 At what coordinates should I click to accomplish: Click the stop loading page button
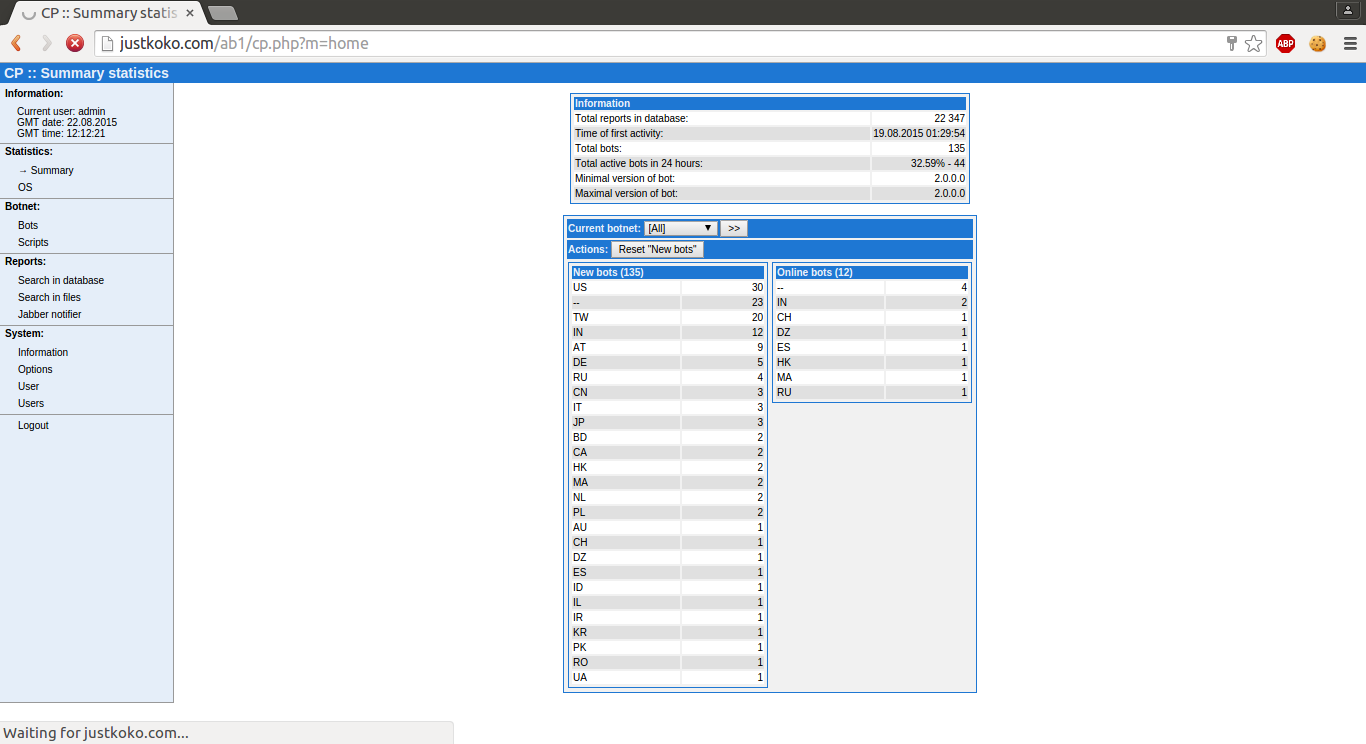pos(75,43)
